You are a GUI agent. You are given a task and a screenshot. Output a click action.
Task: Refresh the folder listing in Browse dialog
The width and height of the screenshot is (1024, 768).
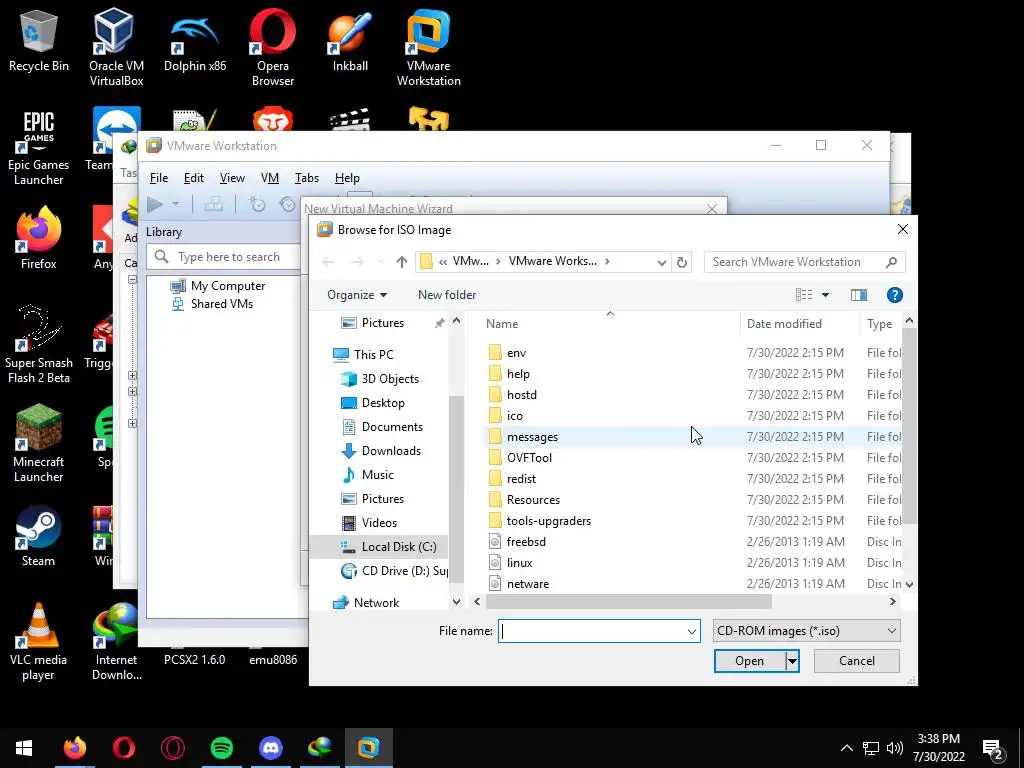(682, 262)
